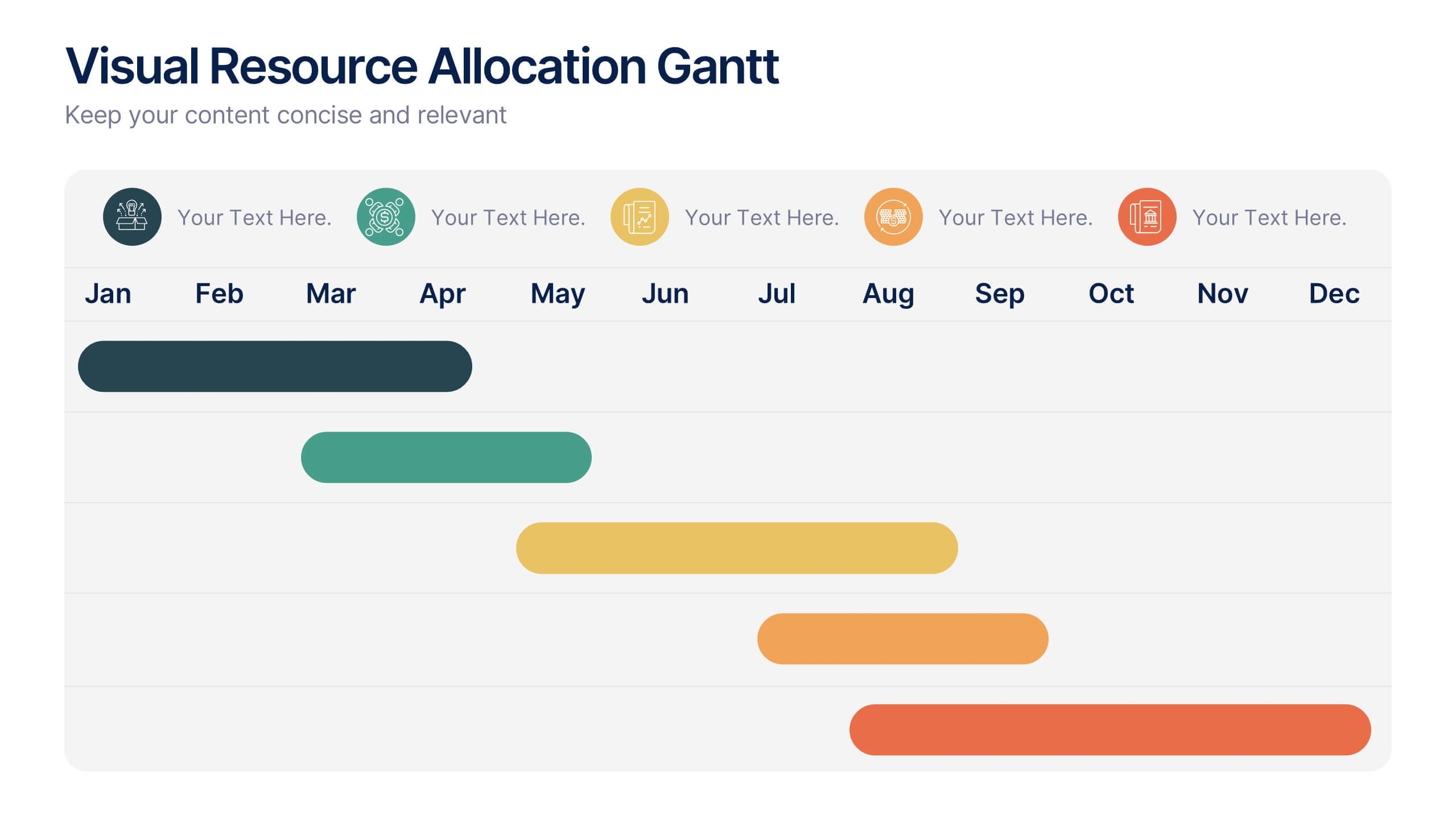
Task: Click the yellow report chart icon
Action: (x=640, y=217)
